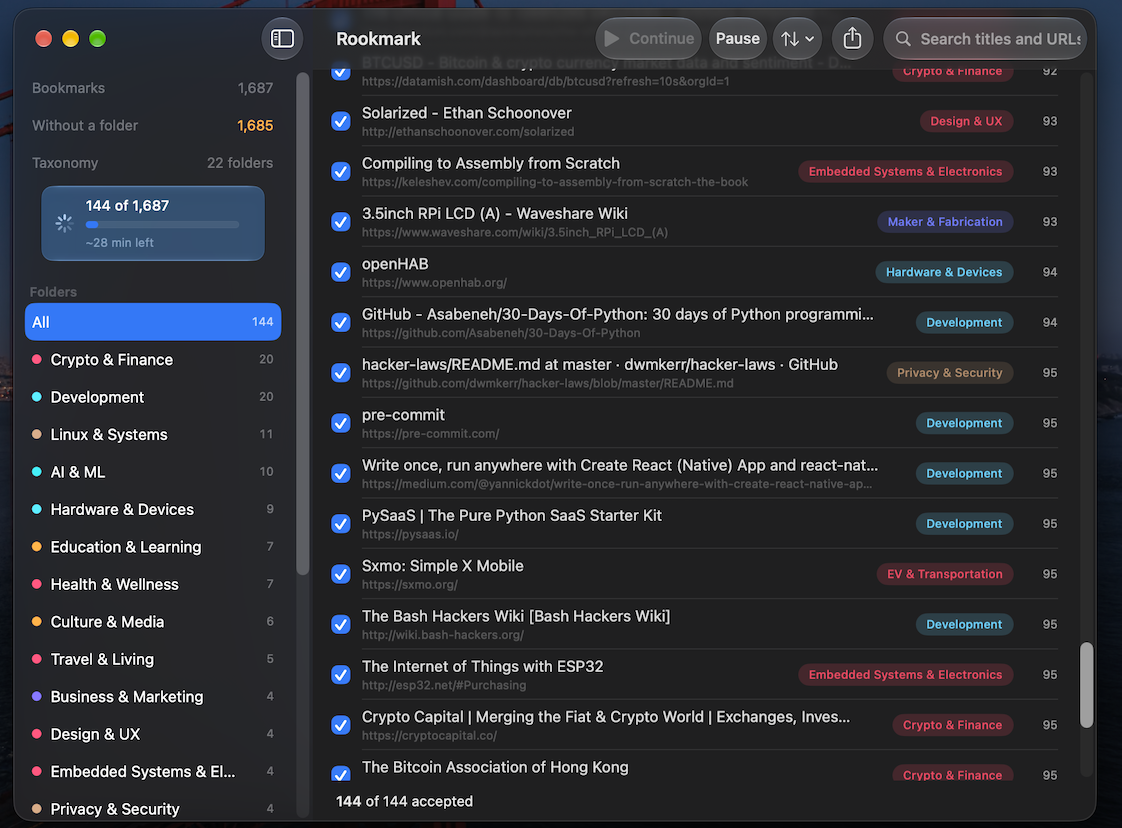Open the Privacy & Security sidebar folder
1122x828 pixels.
coord(153,809)
